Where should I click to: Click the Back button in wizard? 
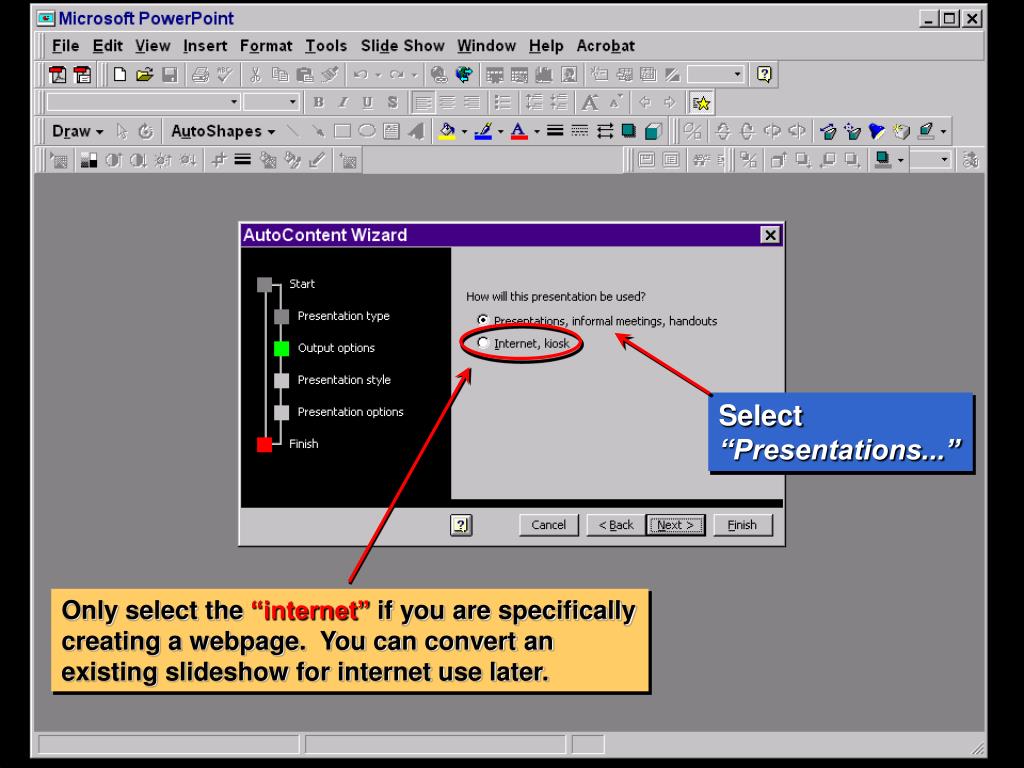tap(616, 525)
